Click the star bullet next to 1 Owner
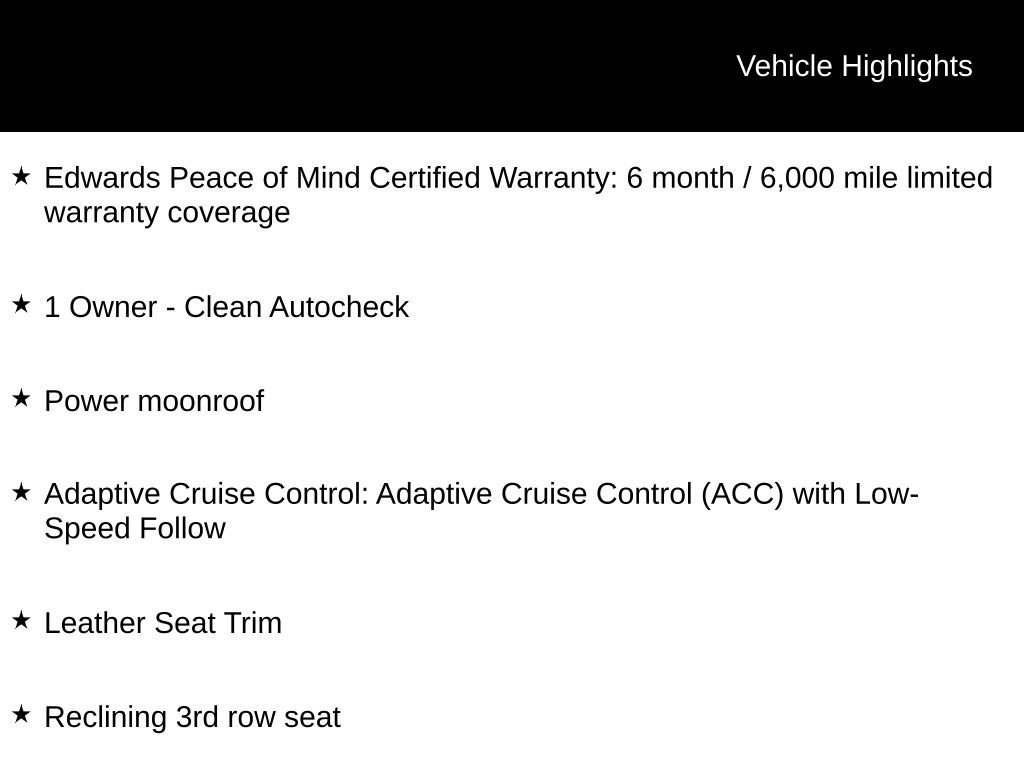This screenshot has width=1024, height=768. pos(21,305)
